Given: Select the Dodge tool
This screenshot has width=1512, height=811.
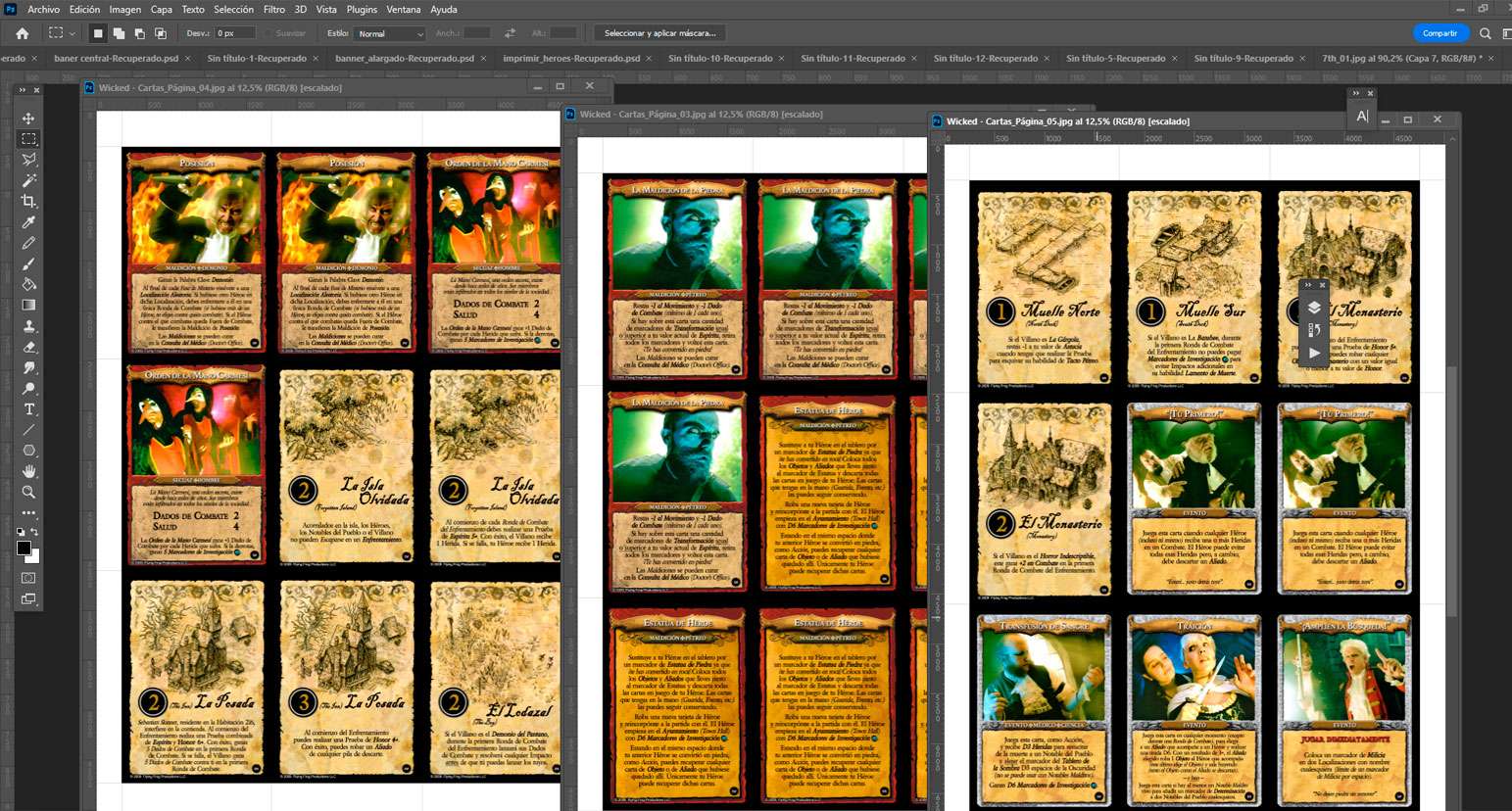Looking at the screenshot, I should click(x=28, y=388).
